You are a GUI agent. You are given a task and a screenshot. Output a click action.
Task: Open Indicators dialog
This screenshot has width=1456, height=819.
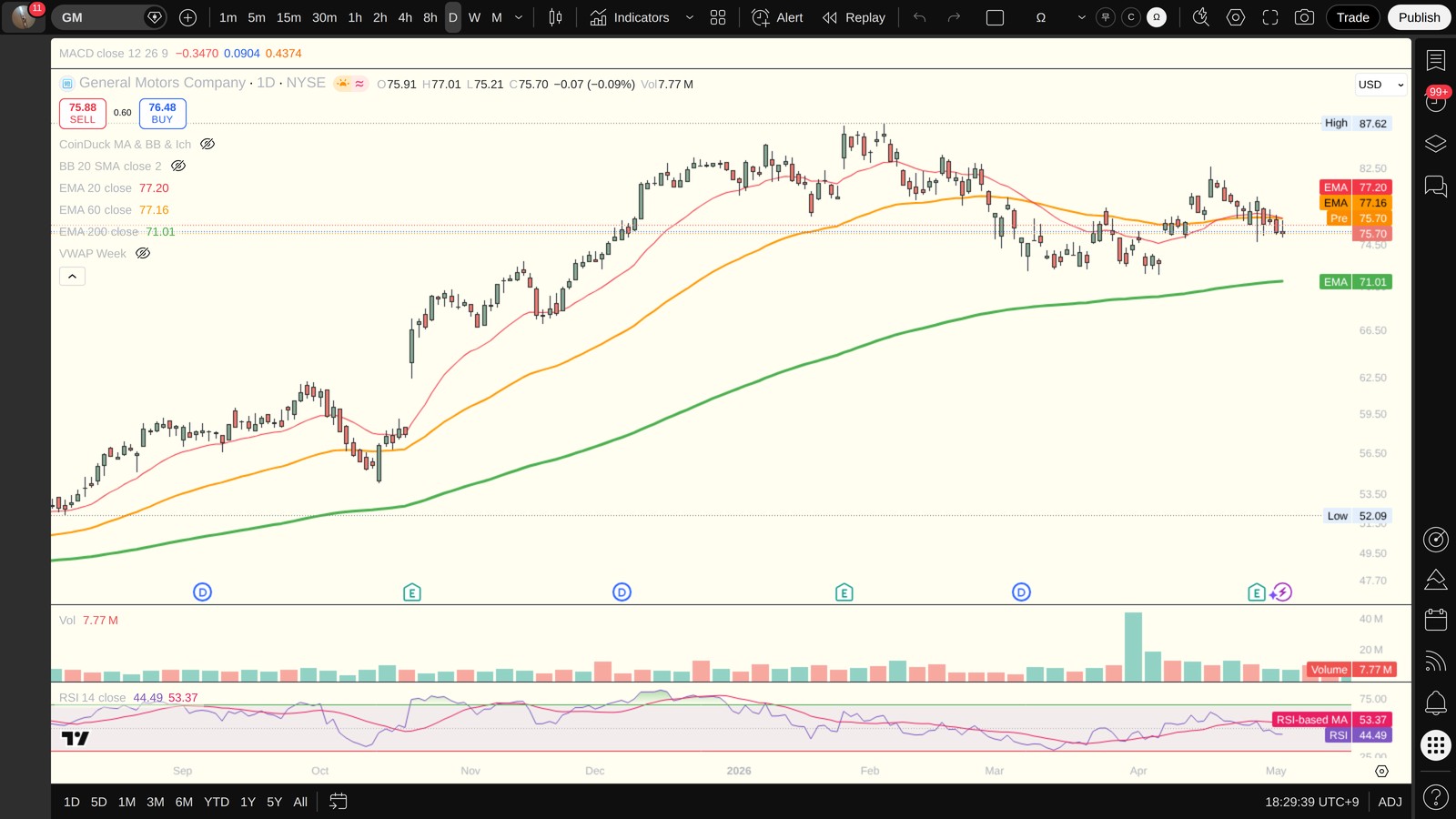630,17
